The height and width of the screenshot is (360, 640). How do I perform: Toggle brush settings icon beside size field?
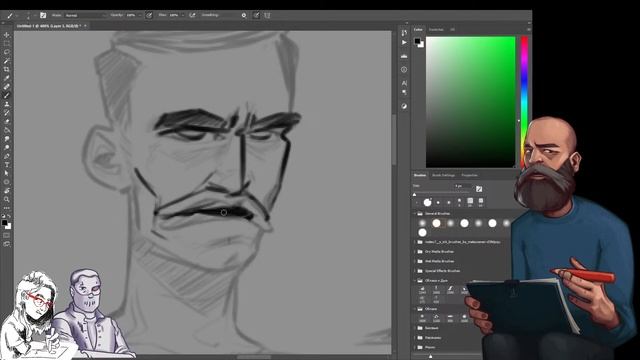coord(479,189)
